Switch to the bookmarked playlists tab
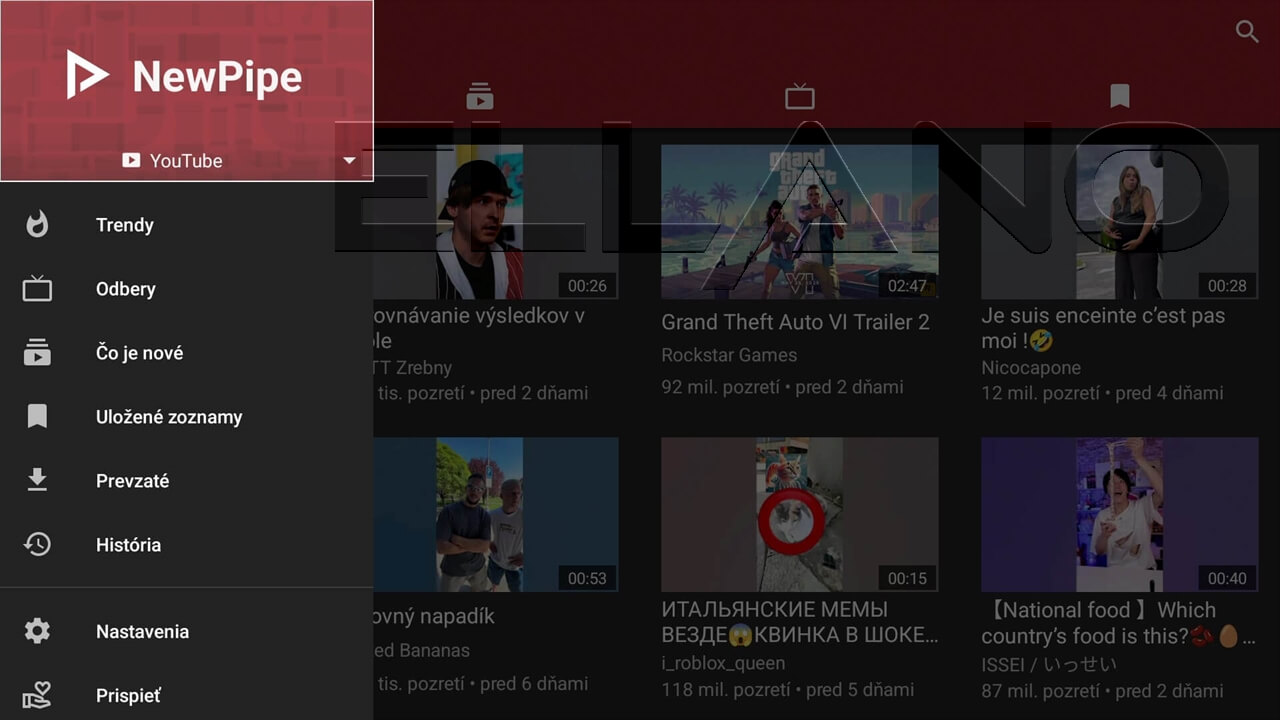The width and height of the screenshot is (1280, 720). [1120, 96]
